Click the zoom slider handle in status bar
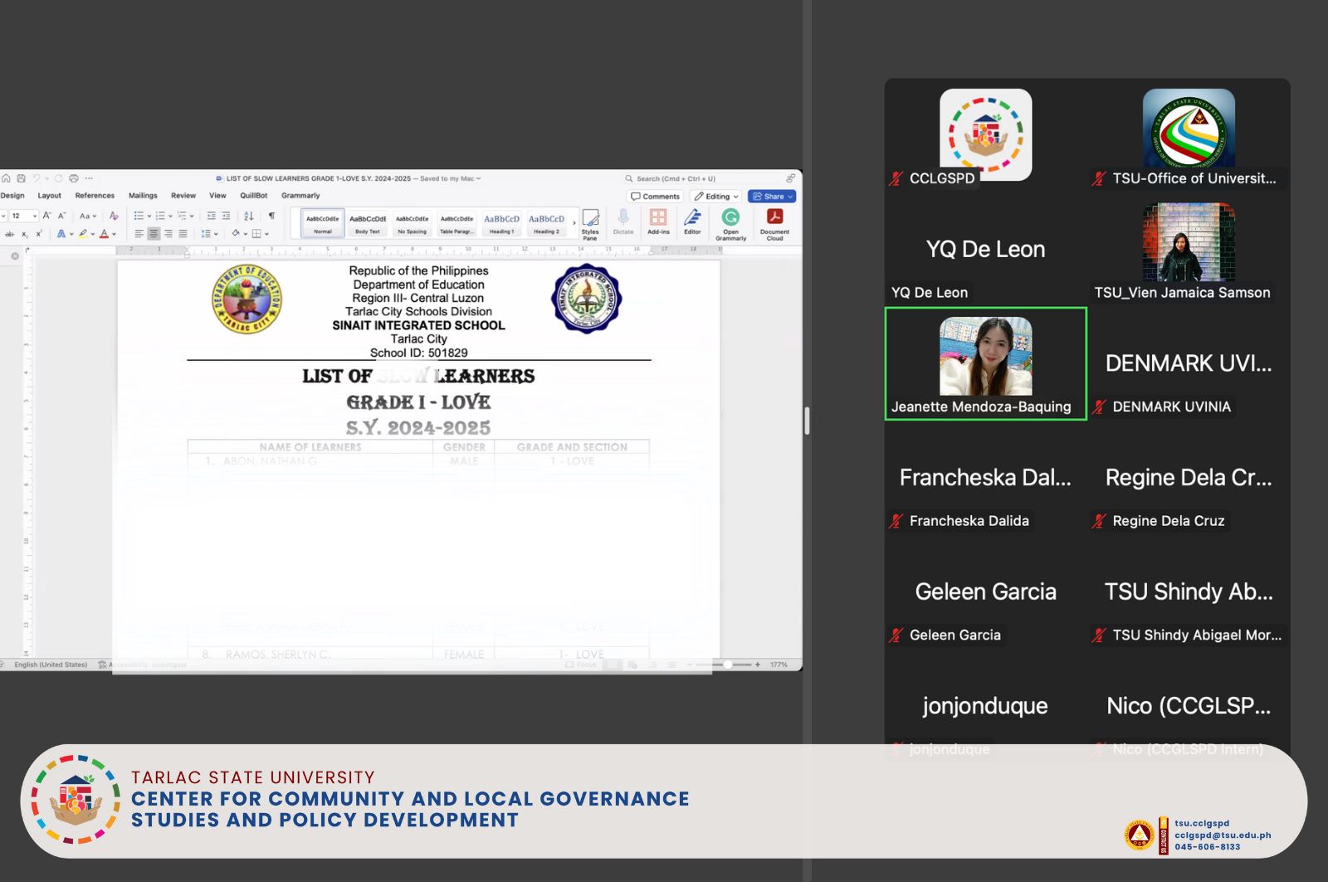 pyautogui.click(x=728, y=665)
